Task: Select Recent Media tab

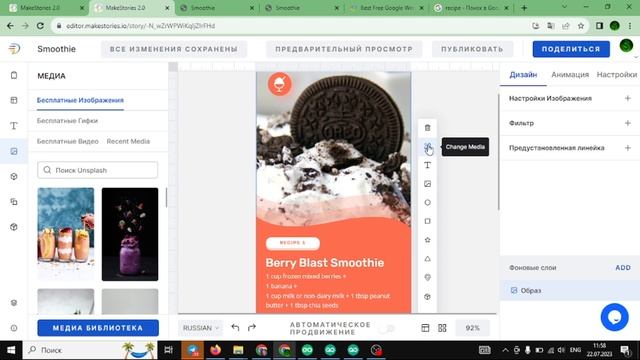Action: (x=128, y=141)
